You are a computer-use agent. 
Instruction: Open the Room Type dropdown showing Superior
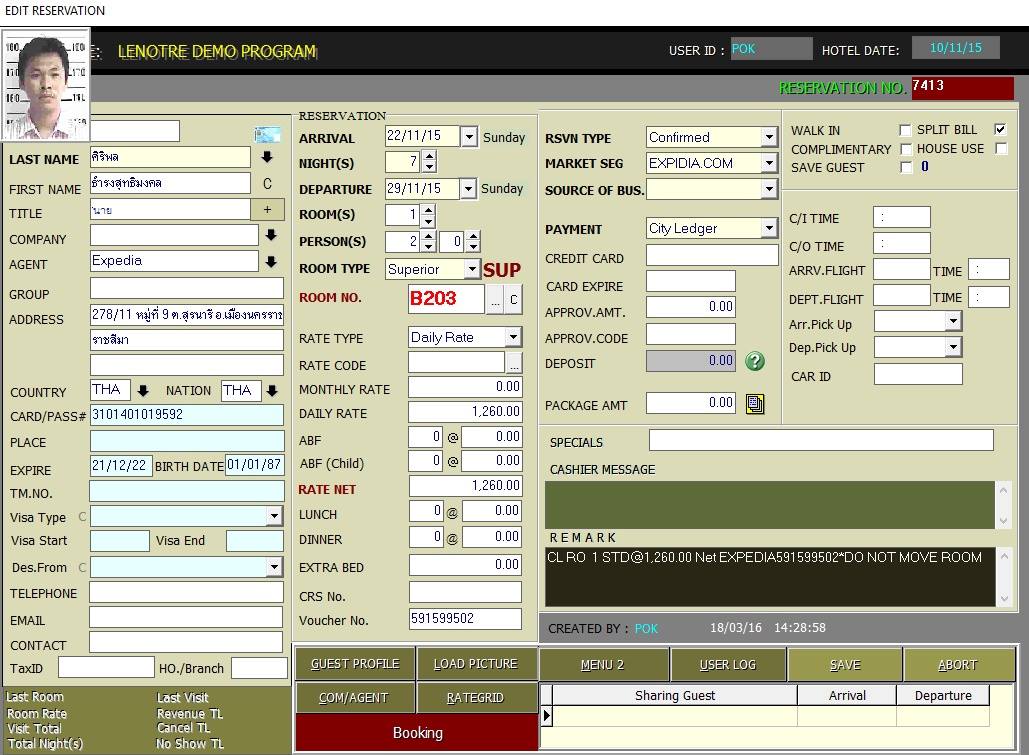[471, 269]
